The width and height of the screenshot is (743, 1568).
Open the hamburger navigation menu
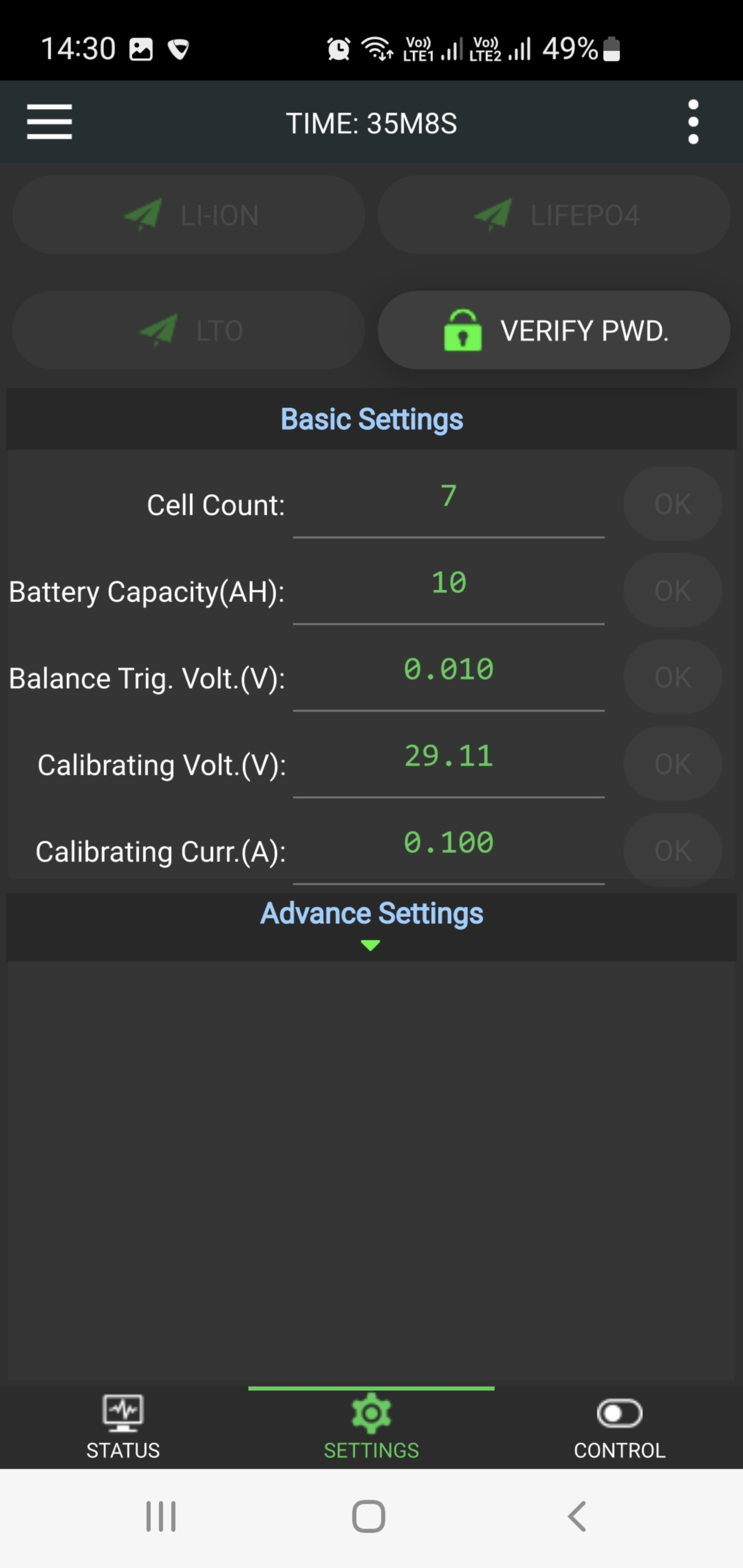[49, 122]
